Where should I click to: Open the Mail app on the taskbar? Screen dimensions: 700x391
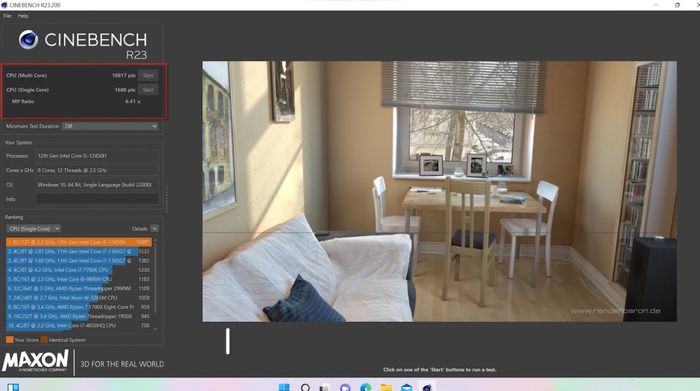click(406, 387)
